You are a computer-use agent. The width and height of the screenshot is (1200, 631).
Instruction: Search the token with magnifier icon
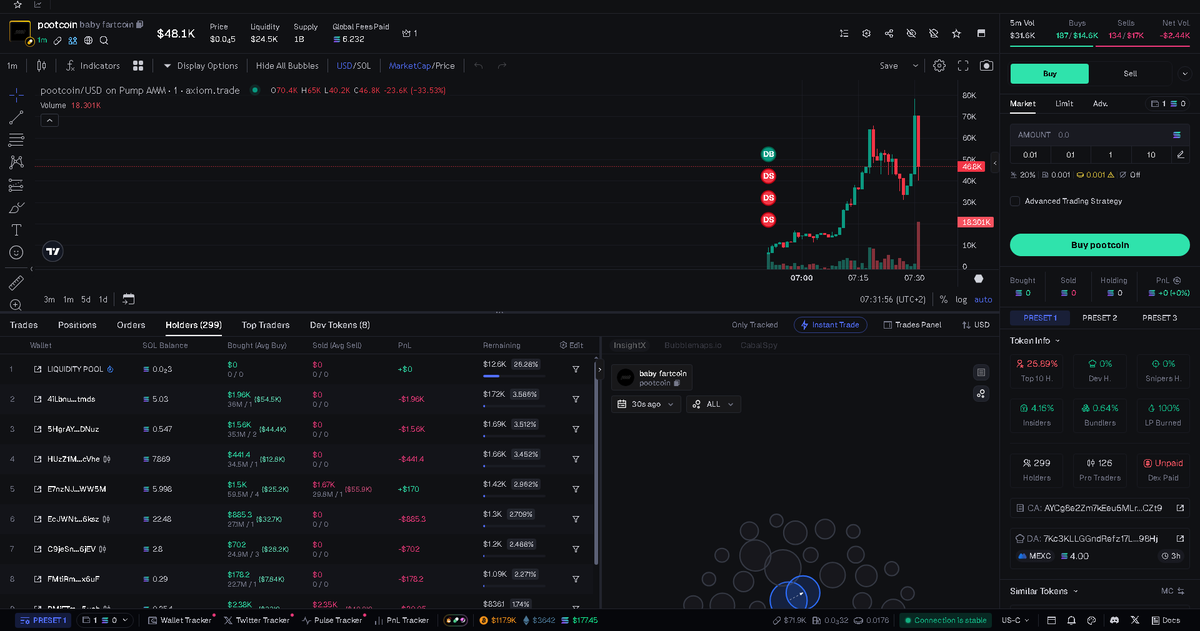[x=104, y=40]
